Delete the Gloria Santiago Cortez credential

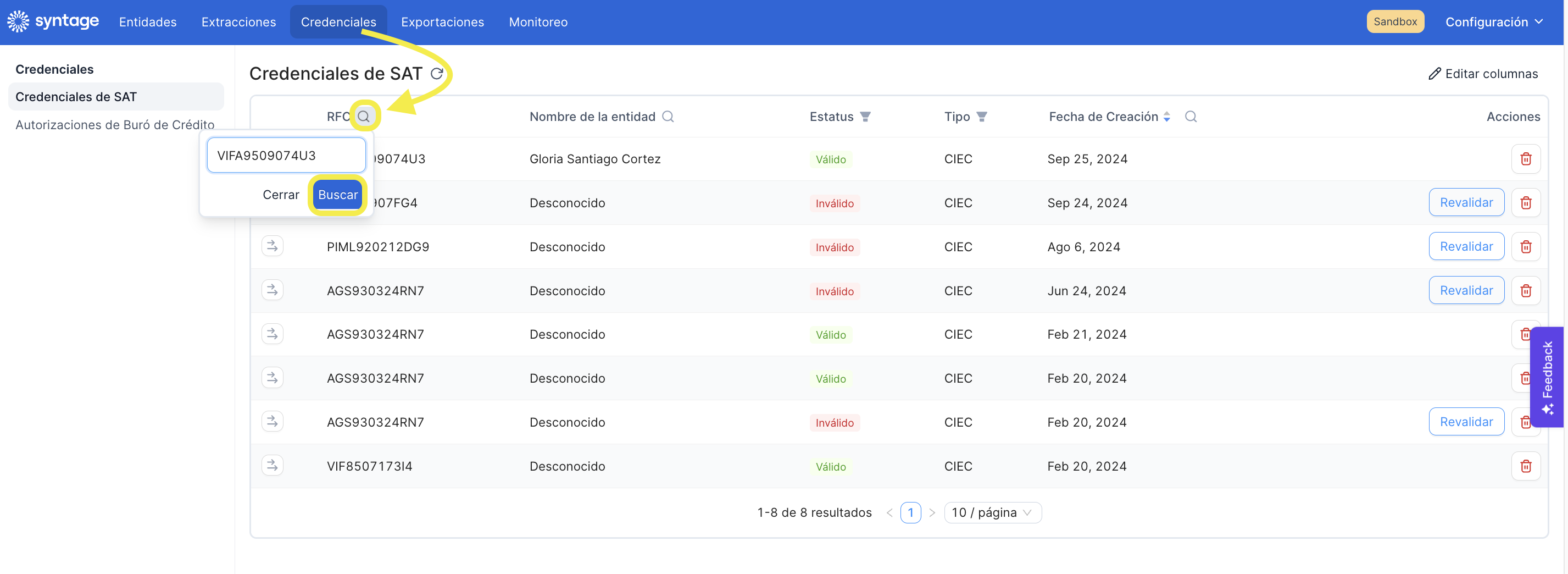[x=1525, y=159]
